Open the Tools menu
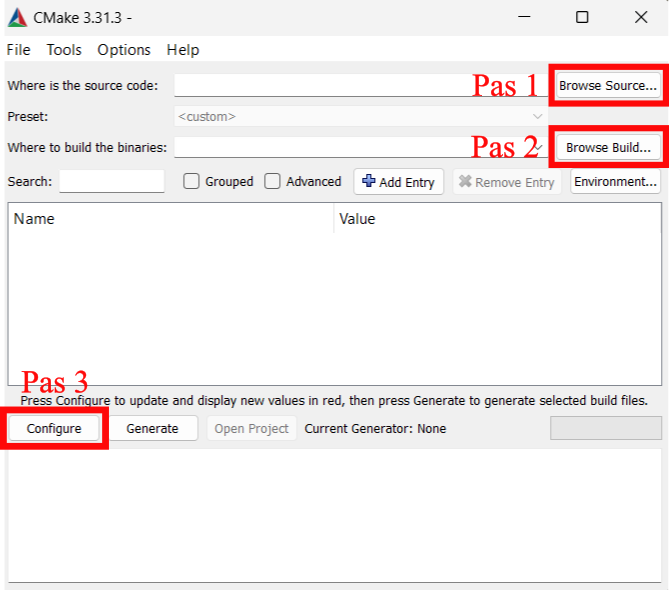This screenshot has height=590, width=669. coord(64,50)
